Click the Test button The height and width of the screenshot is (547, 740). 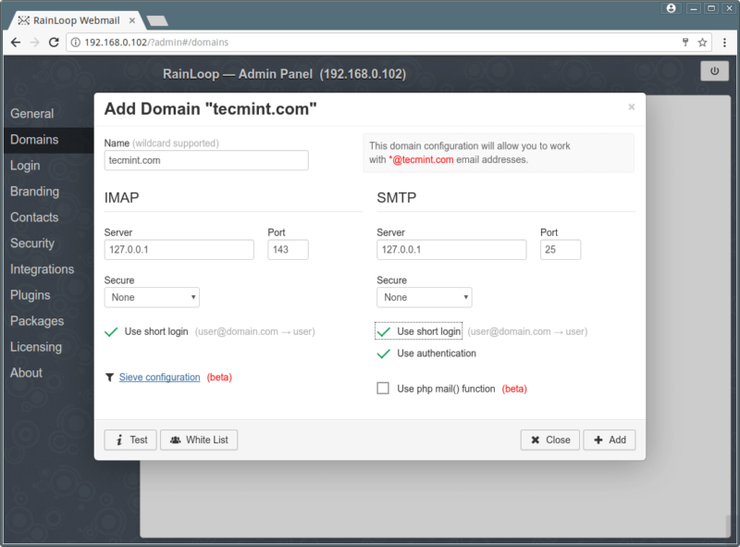(x=130, y=440)
